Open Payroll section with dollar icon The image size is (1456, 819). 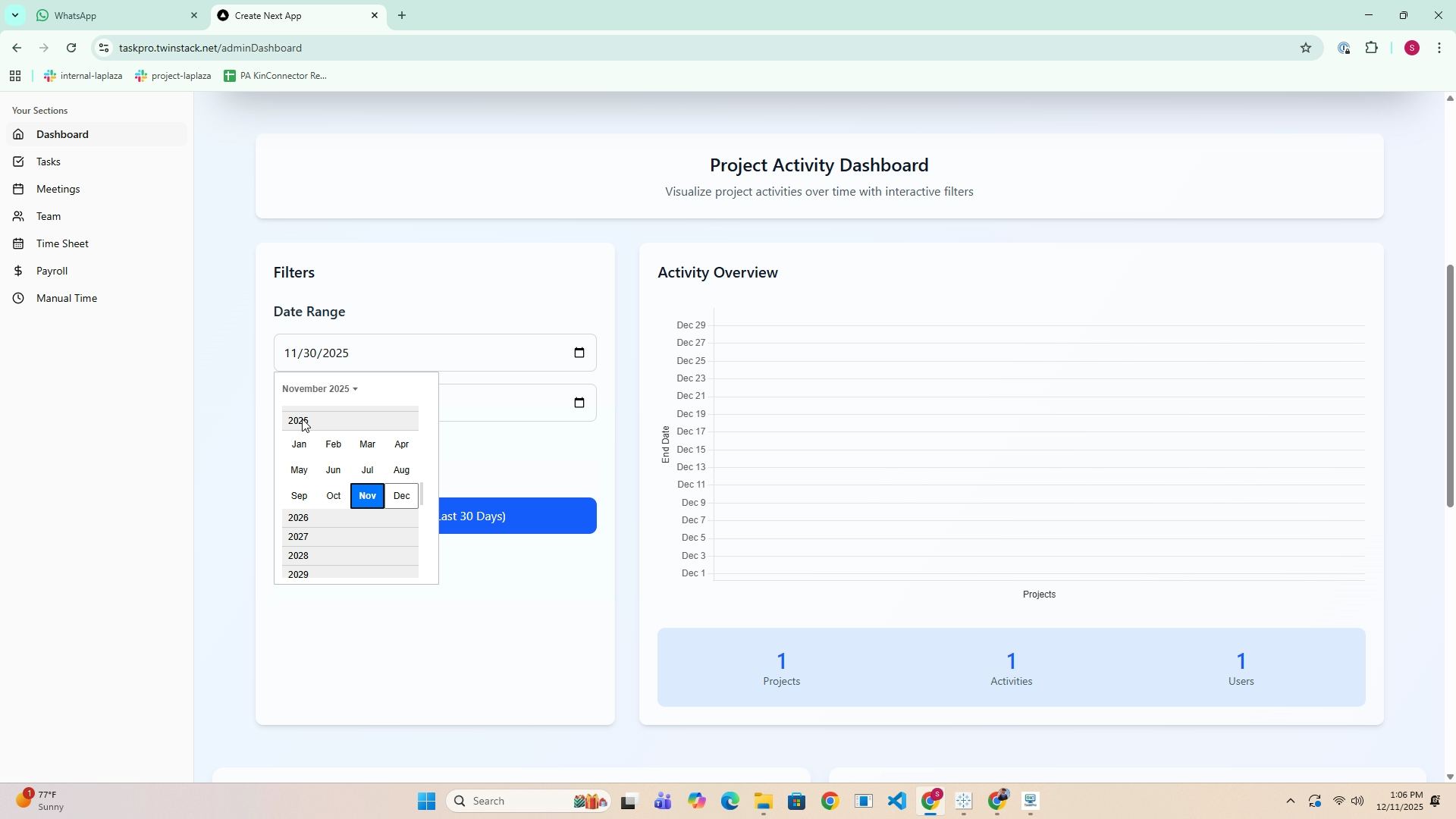(x=52, y=271)
